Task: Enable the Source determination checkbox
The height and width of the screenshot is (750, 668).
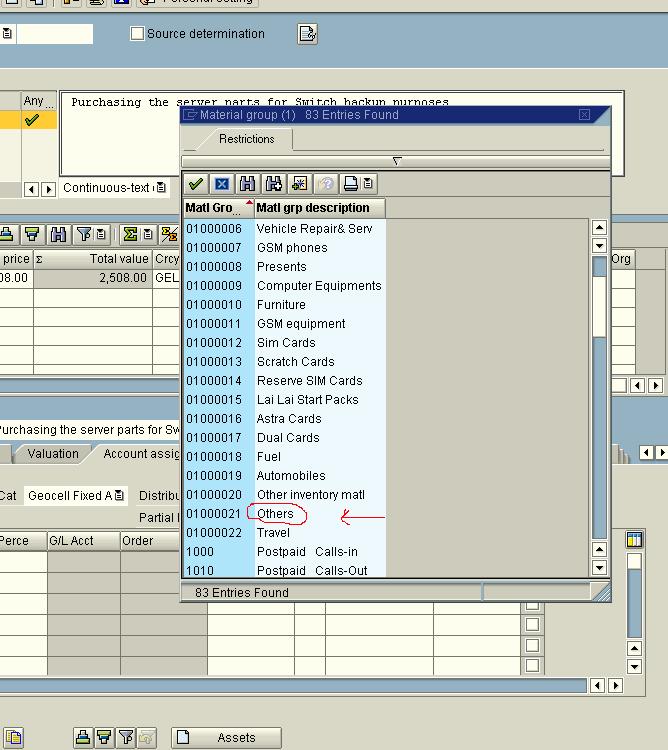Action: (x=138, y=34)
